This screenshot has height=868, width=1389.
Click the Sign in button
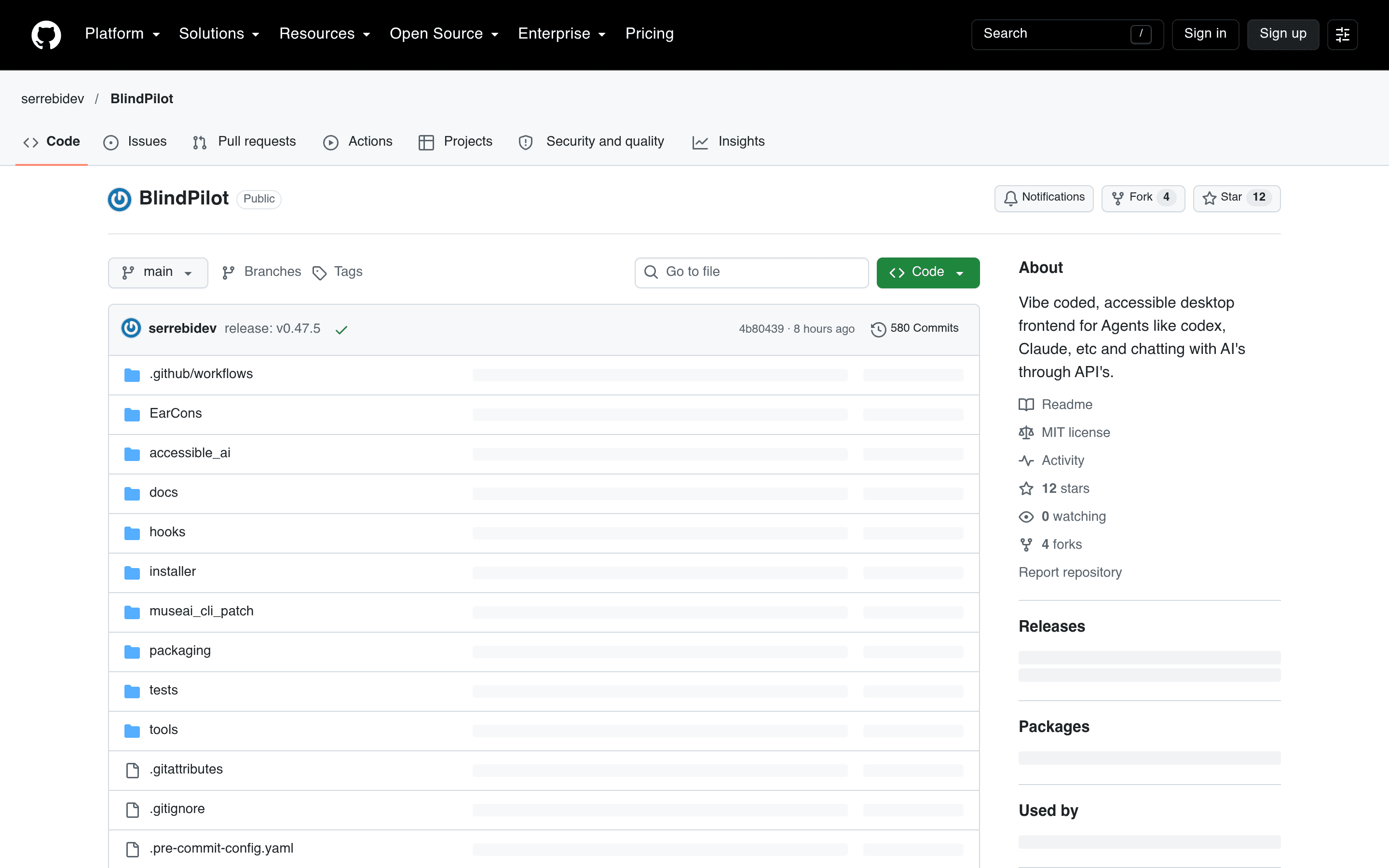pyautogui.click(x=1205, y=34)
